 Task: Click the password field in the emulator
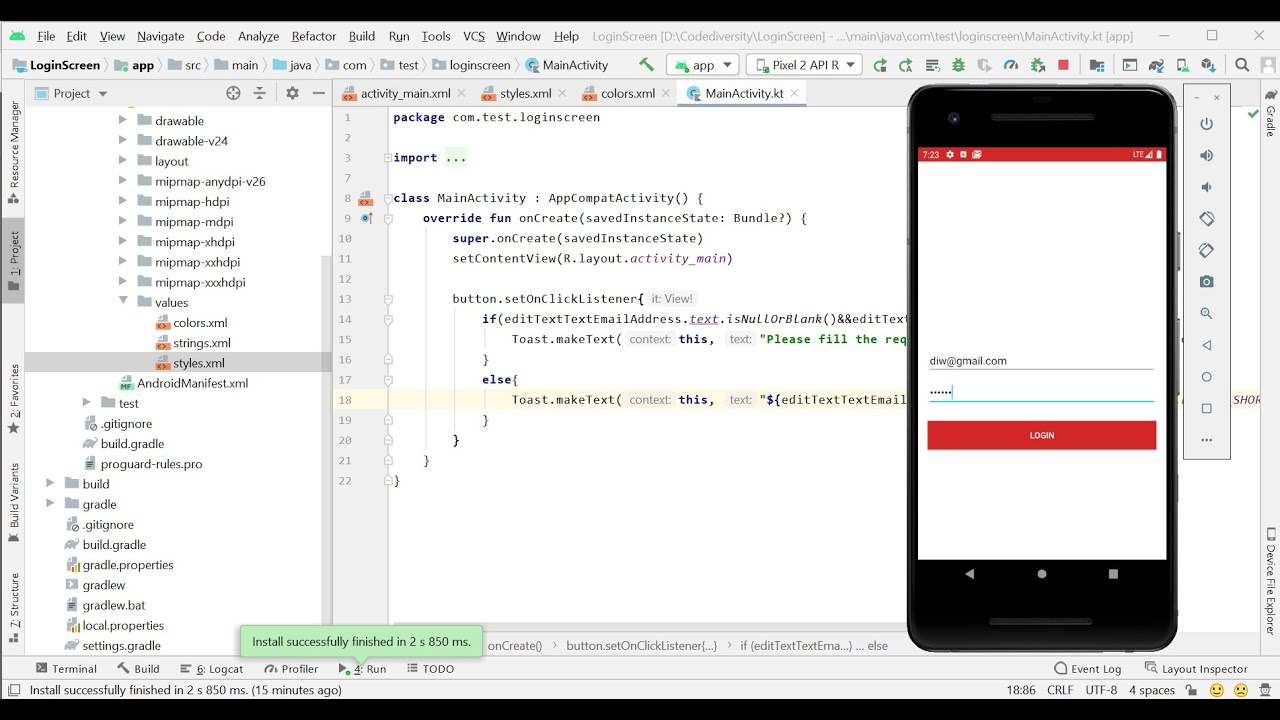coord(1041,392)
